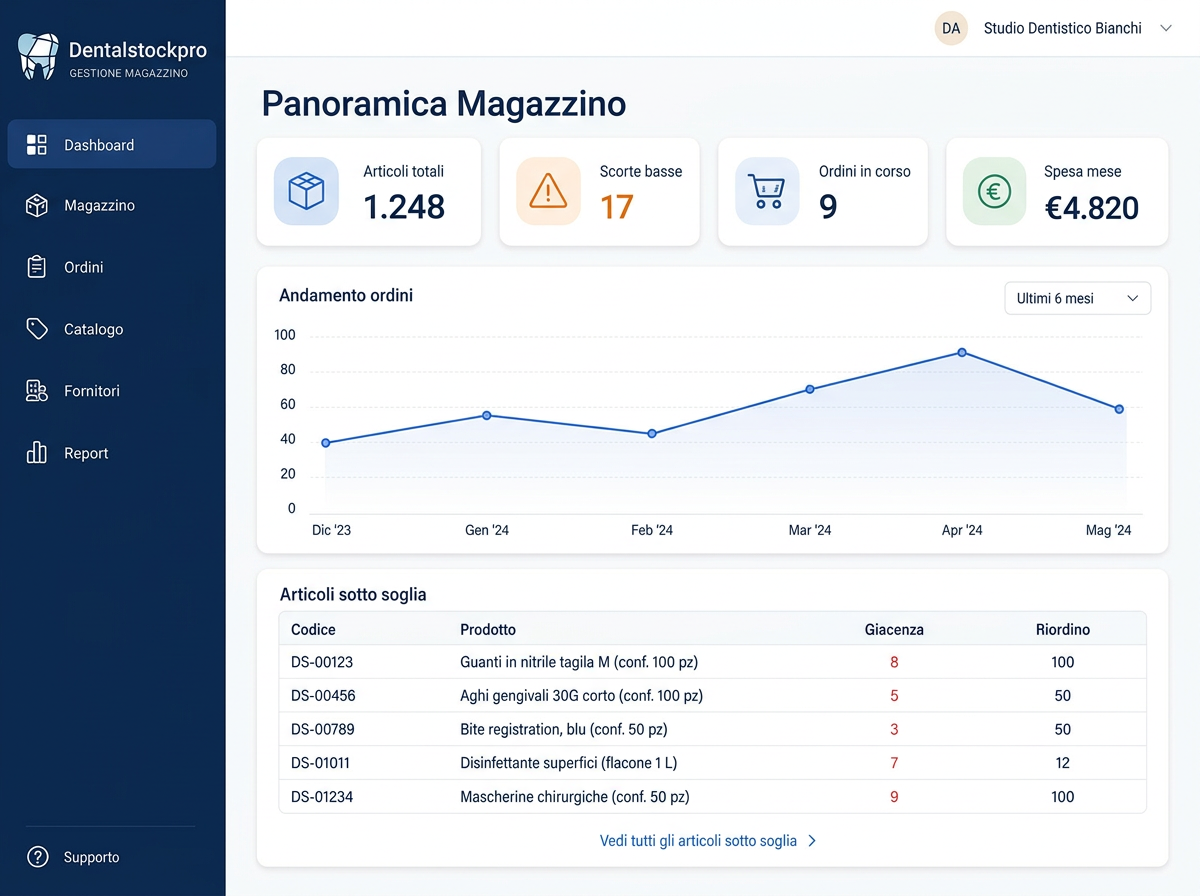The width and height of the screenshot is (1200, 896).
Task: Click the Codice column header
Action: click(313, 630)
